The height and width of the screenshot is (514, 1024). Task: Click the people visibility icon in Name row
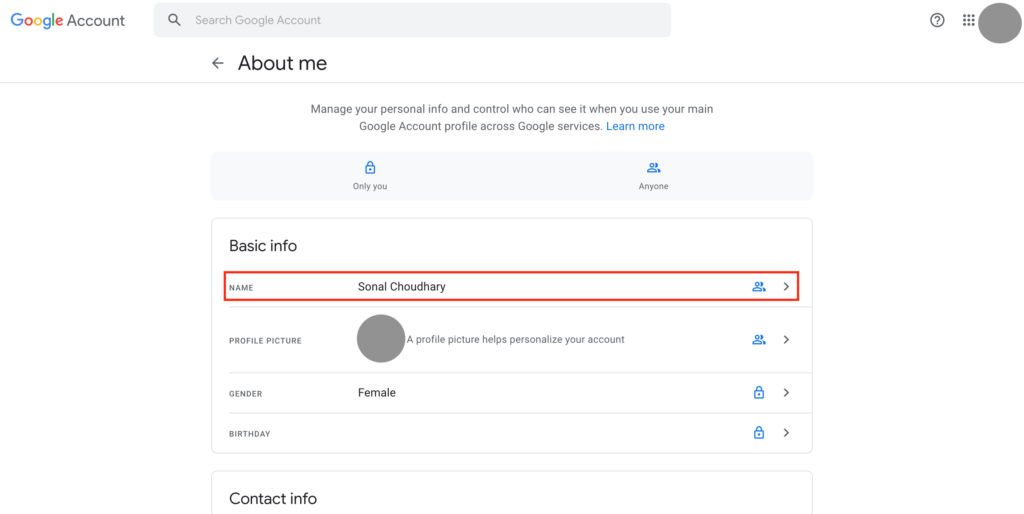click(759, 287)
